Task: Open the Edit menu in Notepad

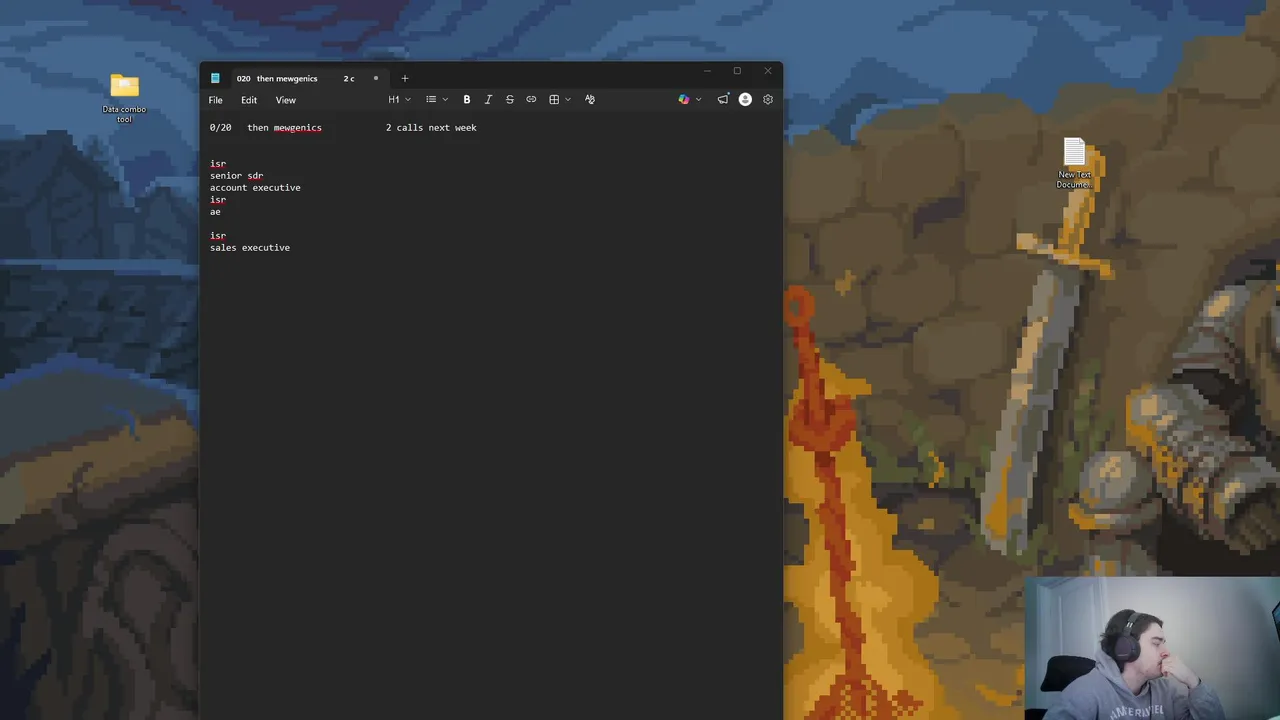Action: coord(249,100)
